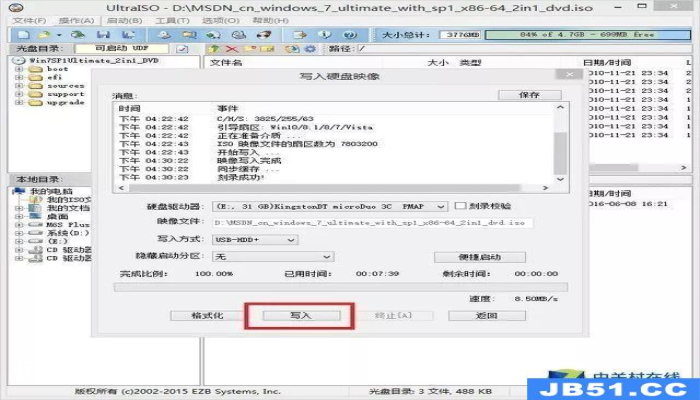The image size is (700, 400).
Task: Click the folder icon right of New Folder
Action: coord(267,49)
